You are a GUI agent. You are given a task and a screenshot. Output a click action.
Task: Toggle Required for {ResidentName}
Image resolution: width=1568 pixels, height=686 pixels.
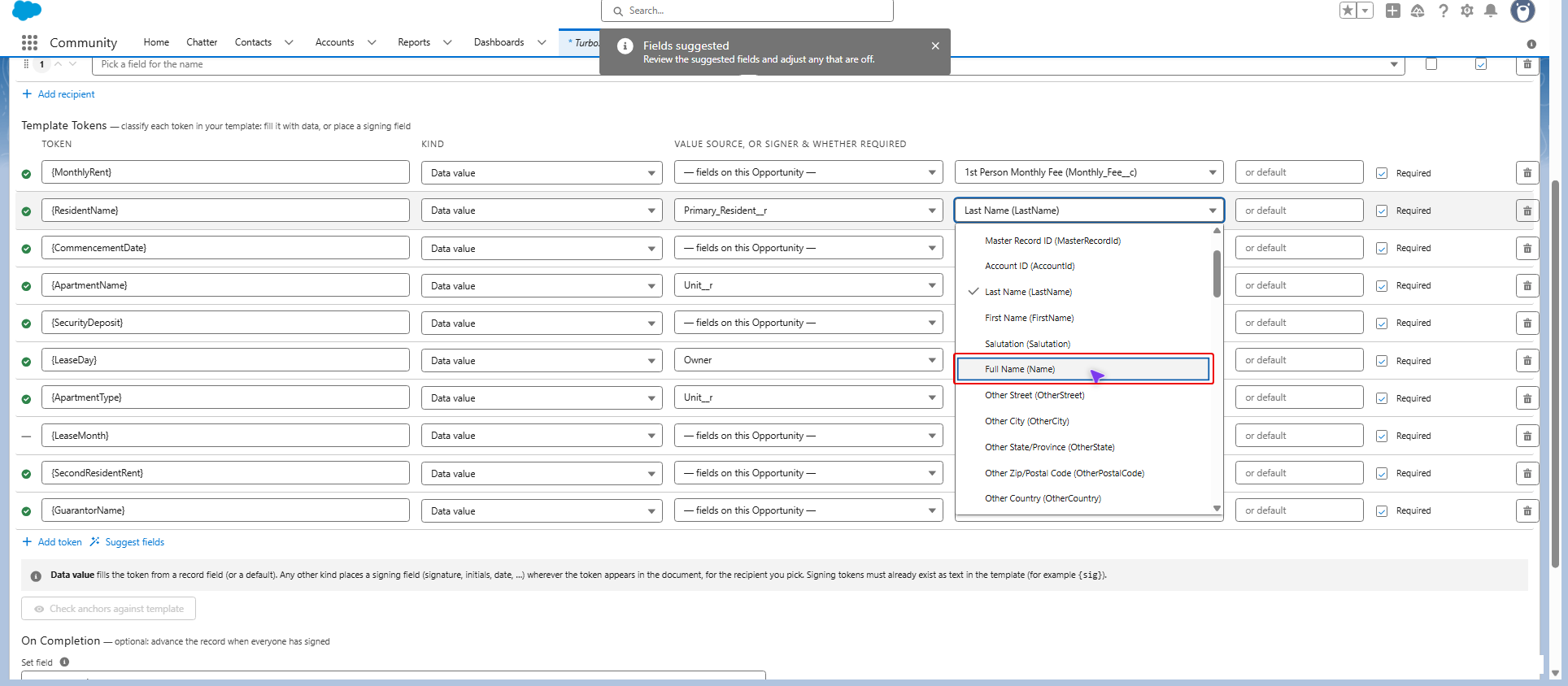(x=1382, y=211)
